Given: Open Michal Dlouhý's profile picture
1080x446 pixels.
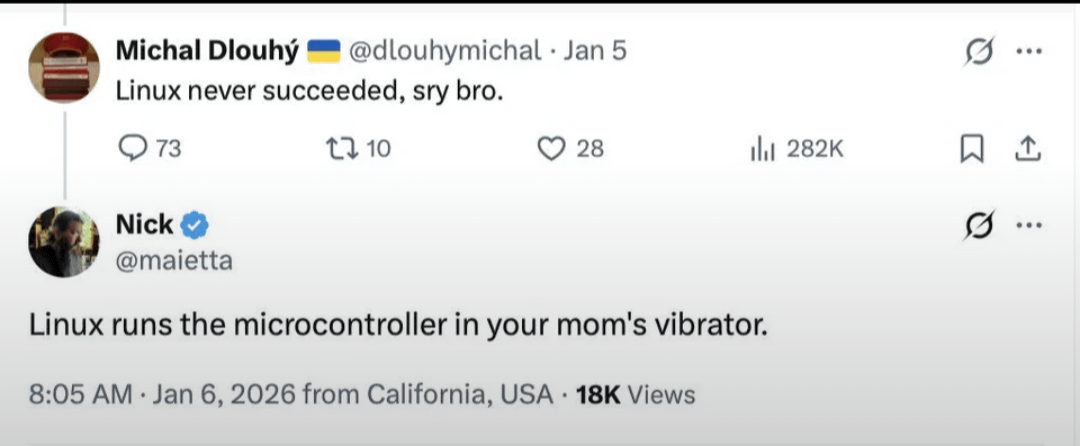Looking at the screenshot, I should tap(63, 66).
